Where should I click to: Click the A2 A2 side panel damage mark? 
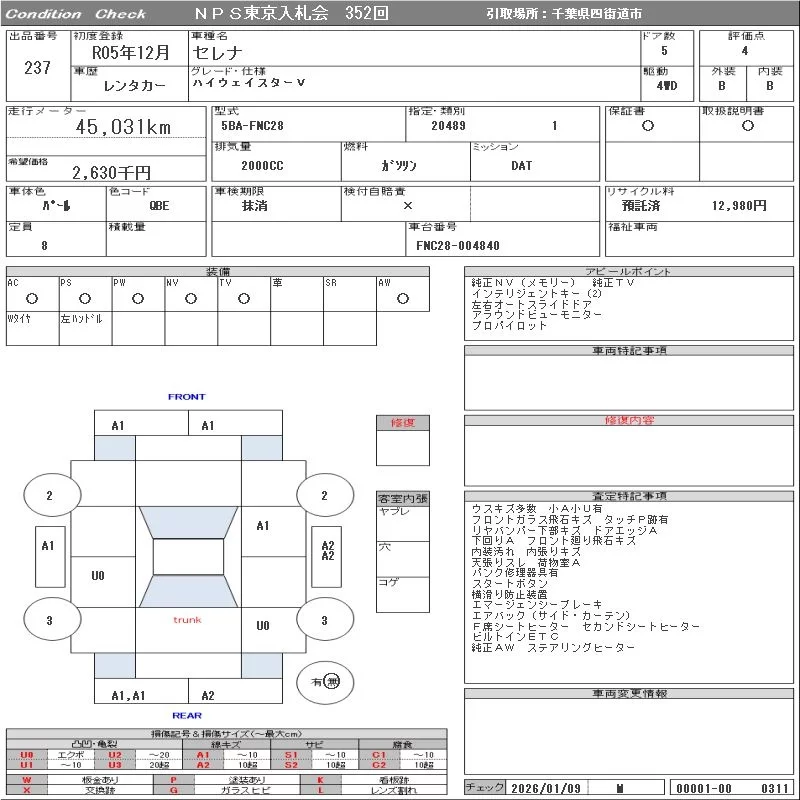pos(328,551)
